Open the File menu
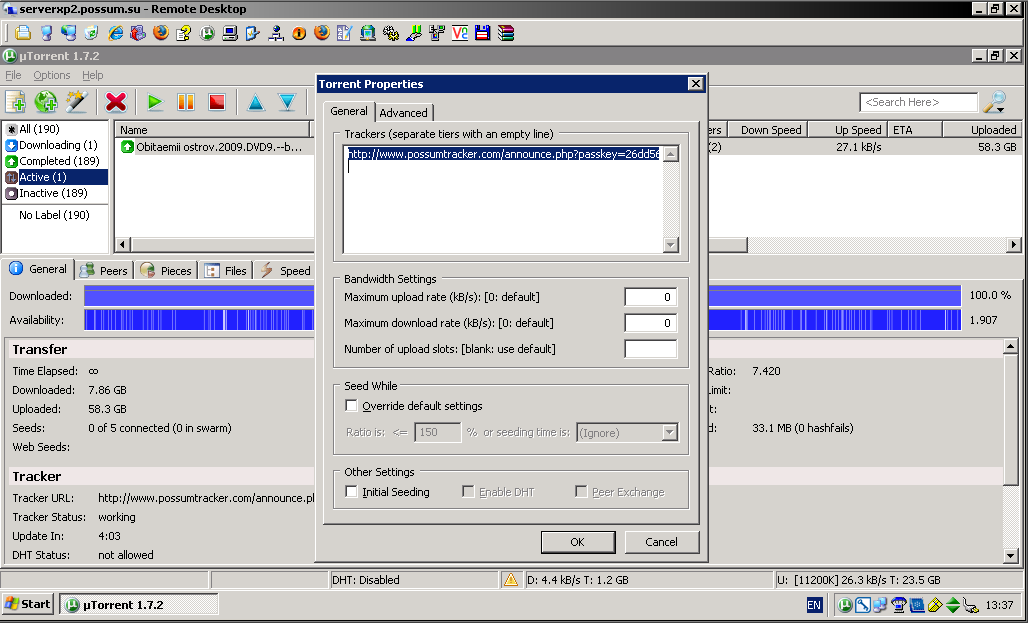The image size is (1028, 623). tap(13, 75)
